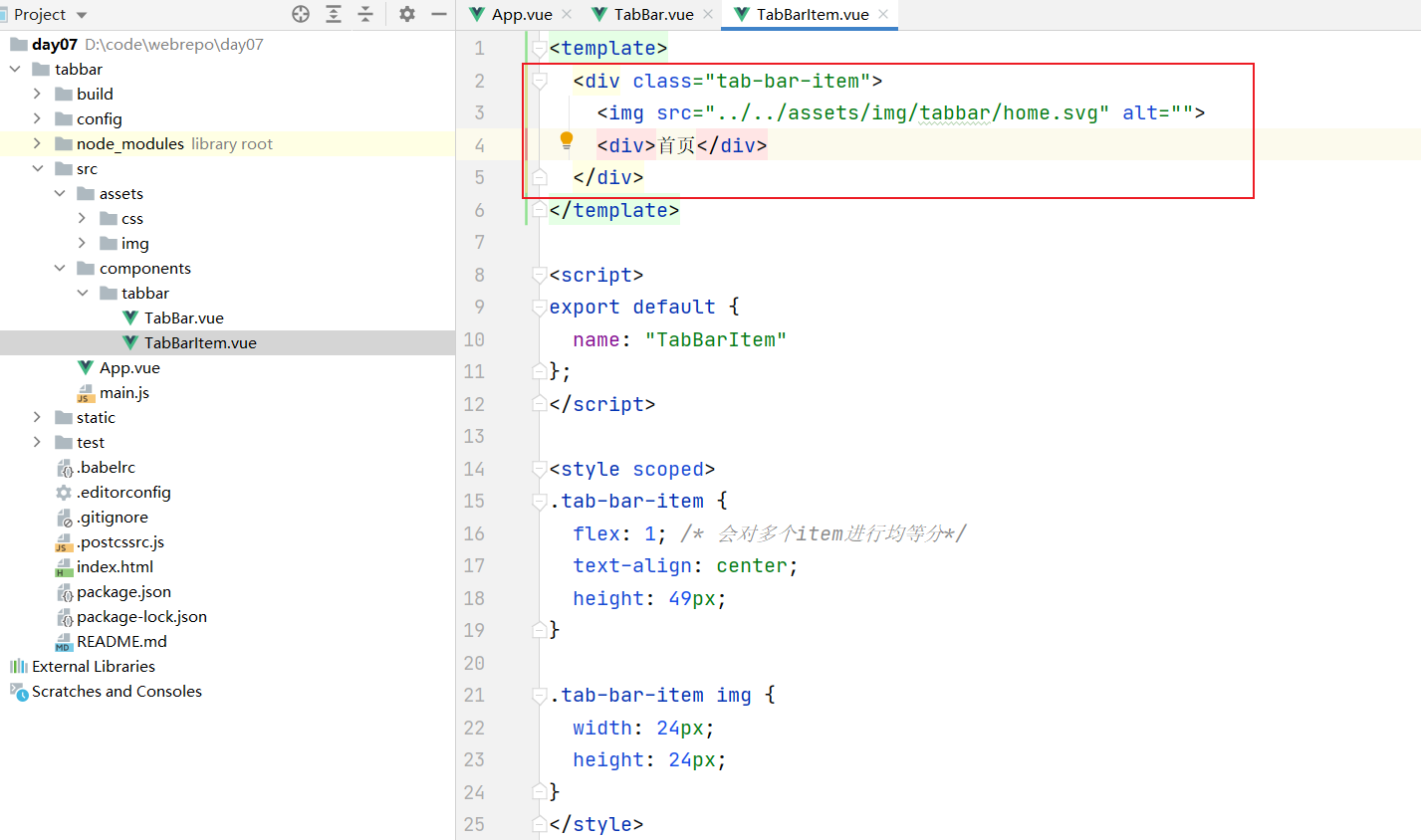Select README.md in the project tree
The height and width of the screenshot is (840, 1421).
pos(121,641)
